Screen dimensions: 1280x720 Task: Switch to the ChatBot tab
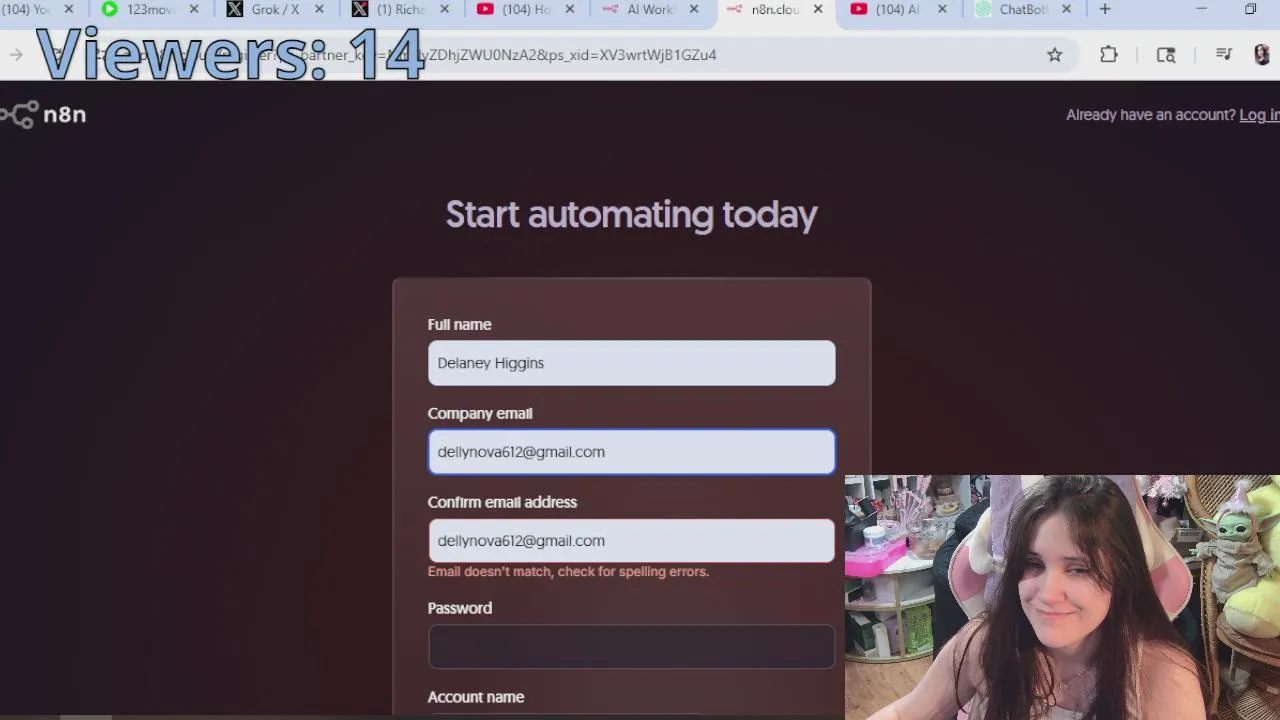click(1013, 9)
